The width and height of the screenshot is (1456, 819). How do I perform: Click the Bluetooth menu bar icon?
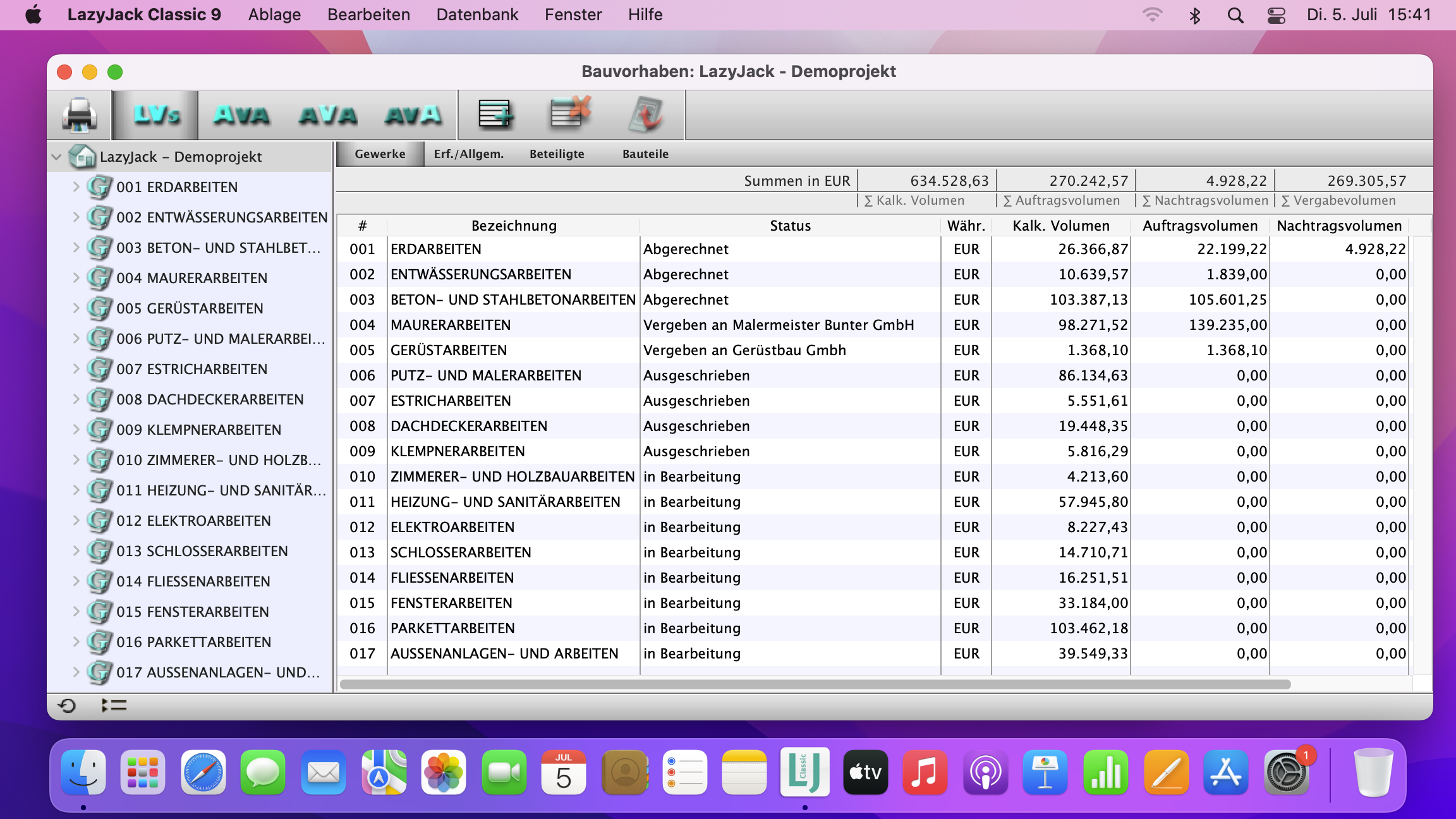pos(1194,15)
